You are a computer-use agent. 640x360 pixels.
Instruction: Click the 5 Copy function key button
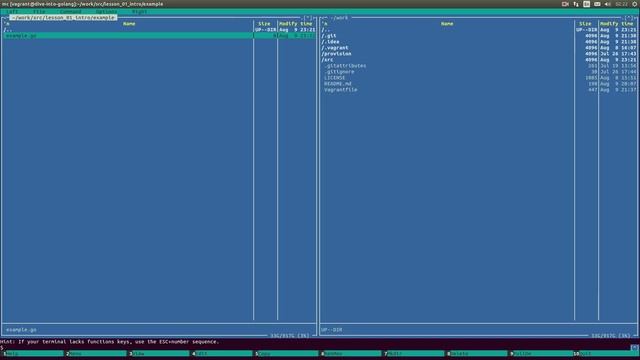pos(286,353)
